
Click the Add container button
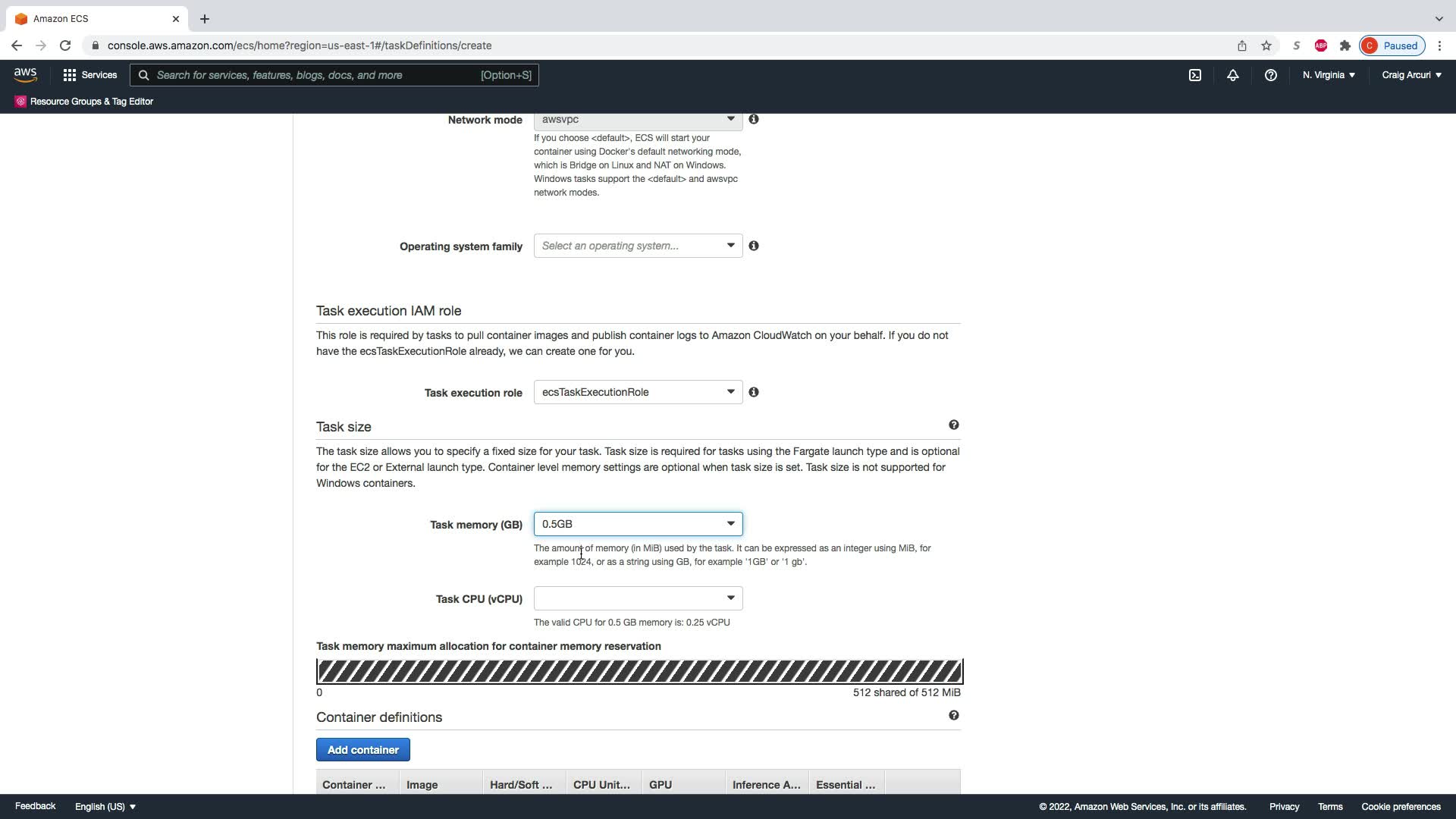[x=362, y=750]
